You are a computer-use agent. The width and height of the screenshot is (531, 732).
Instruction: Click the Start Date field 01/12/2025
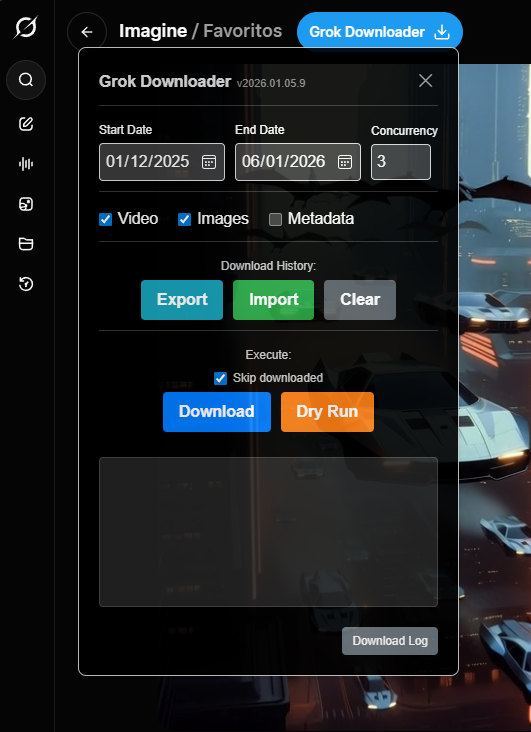(x=162, y=162)
